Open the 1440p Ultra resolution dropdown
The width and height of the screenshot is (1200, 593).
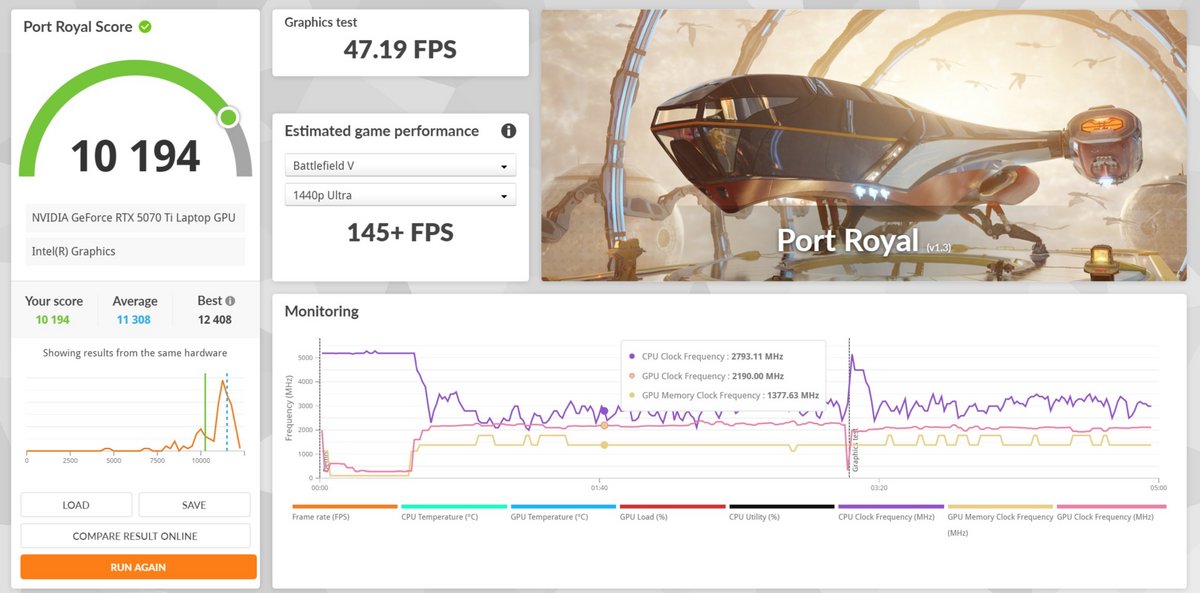(400, 195)
